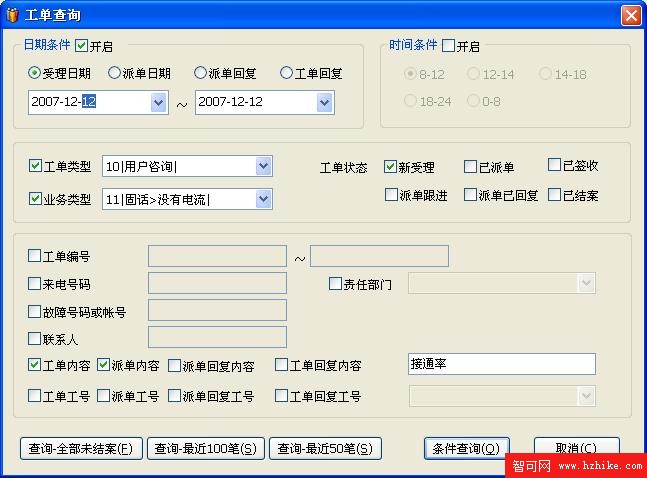Enable the 联系人 checkbox

[x=34, y=338]
